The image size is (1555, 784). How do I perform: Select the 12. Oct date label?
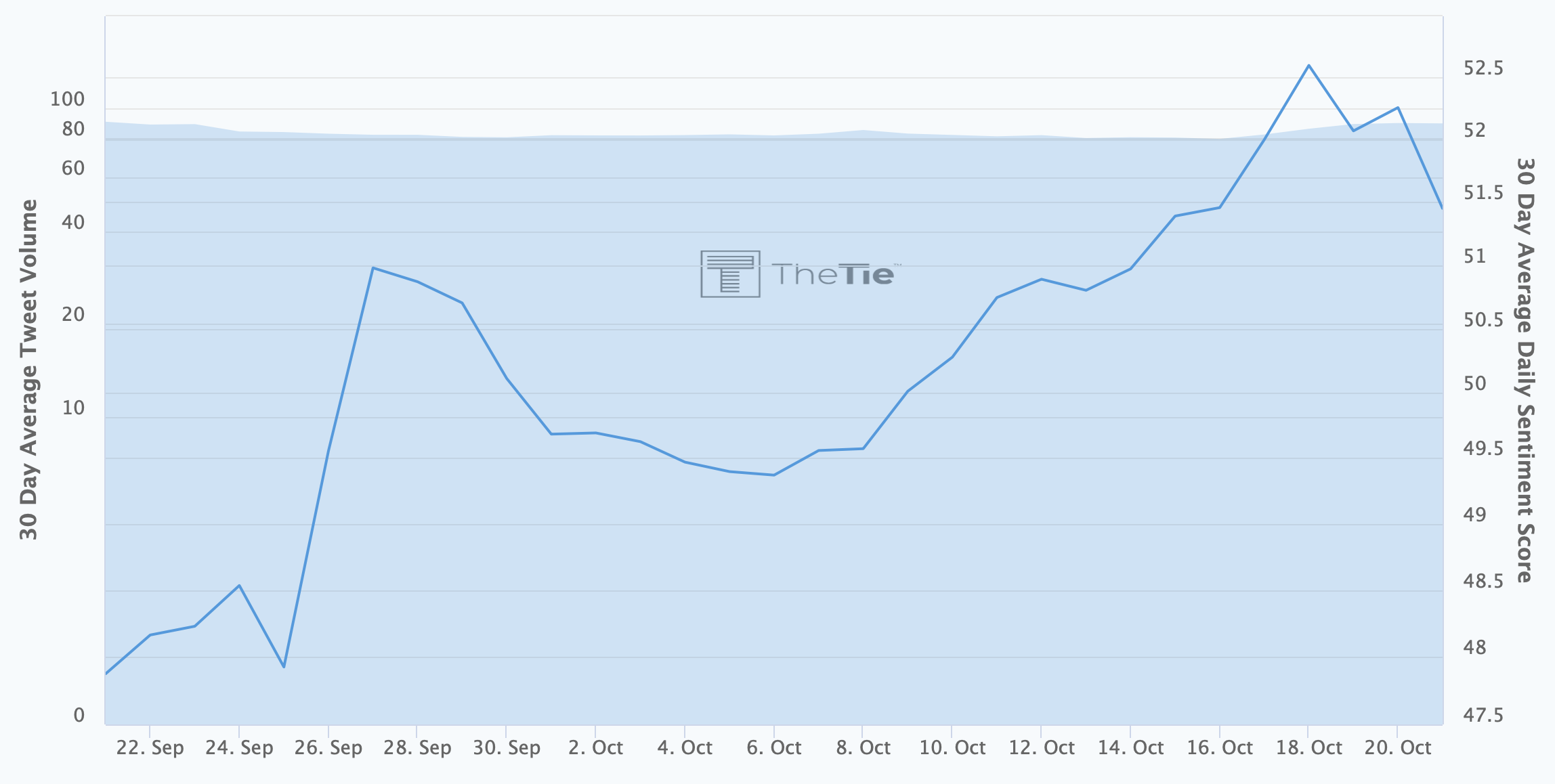pyautogui.click(x=1042, y=747)
